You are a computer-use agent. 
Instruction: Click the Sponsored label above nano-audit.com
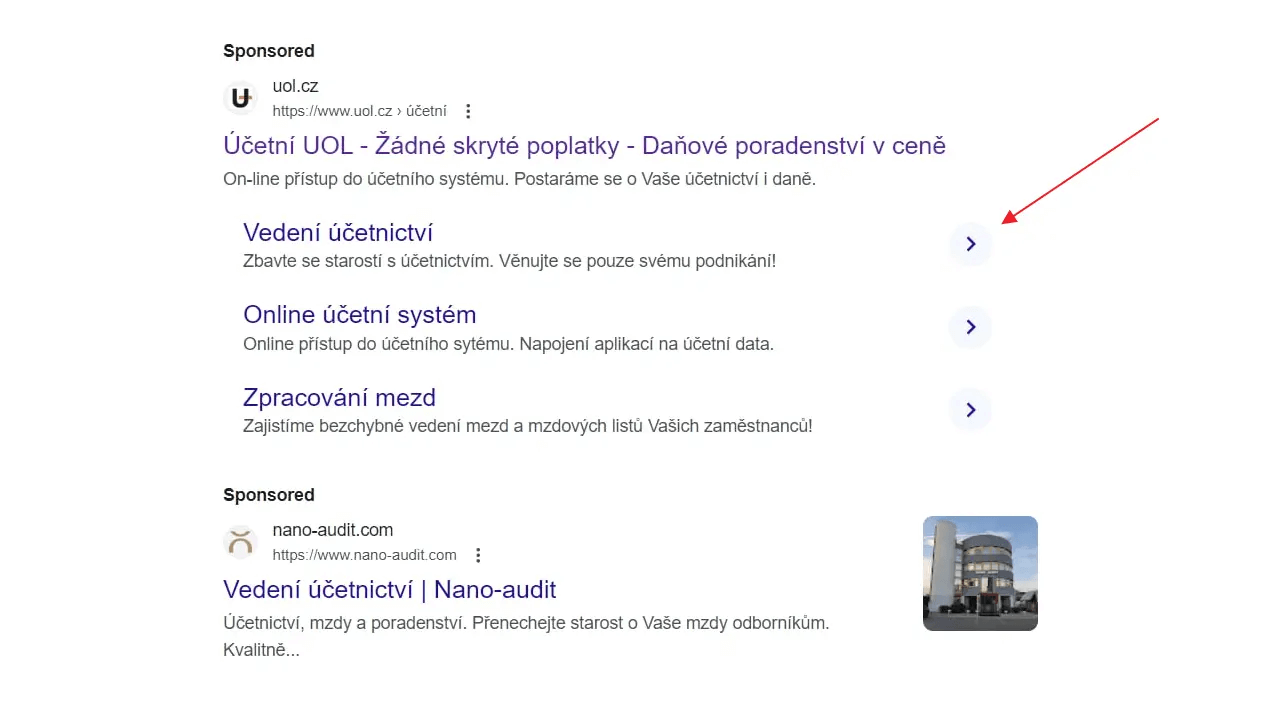[x=268, y=495]
